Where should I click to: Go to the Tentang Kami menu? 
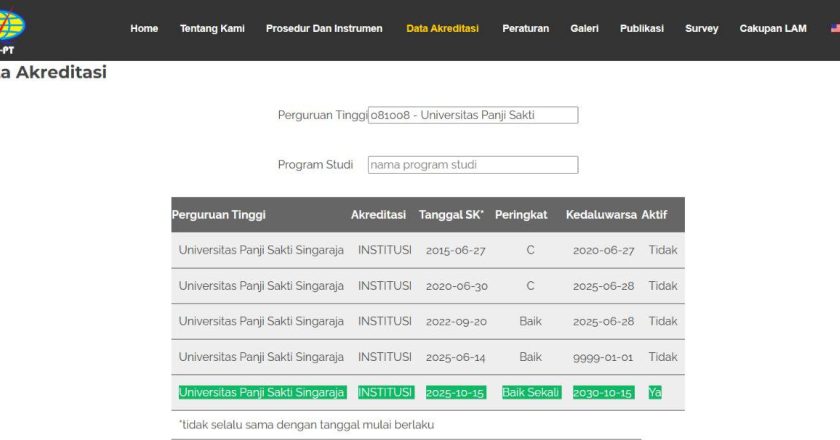212,29
